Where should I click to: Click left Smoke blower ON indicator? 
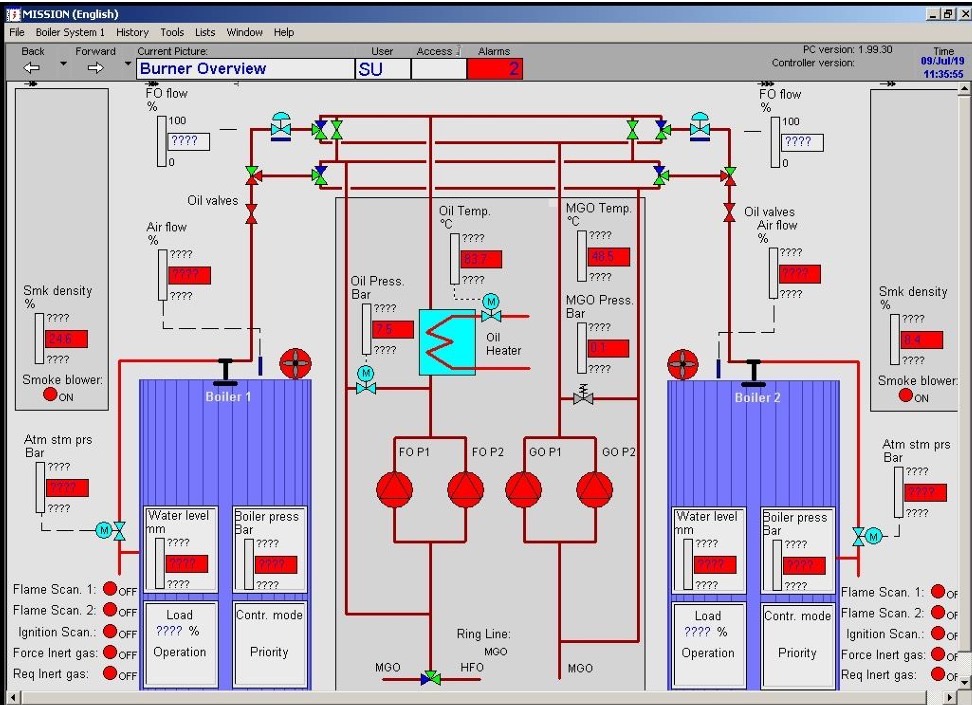50,394
